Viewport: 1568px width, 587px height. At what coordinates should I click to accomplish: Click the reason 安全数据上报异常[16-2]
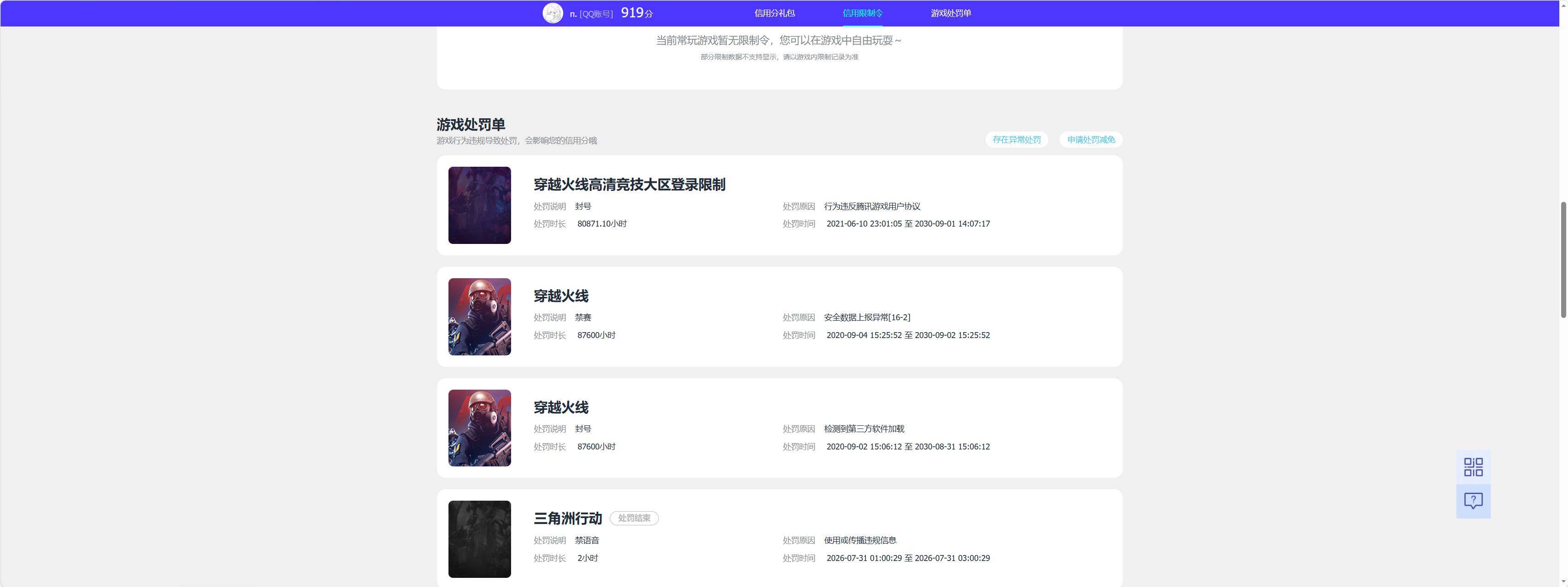pos(867,317)
